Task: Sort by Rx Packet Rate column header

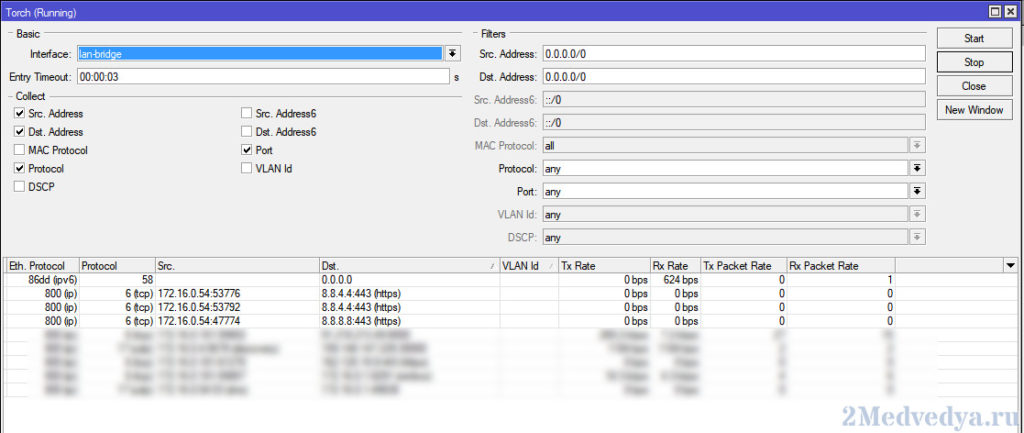Action: [x=841, y=266]
